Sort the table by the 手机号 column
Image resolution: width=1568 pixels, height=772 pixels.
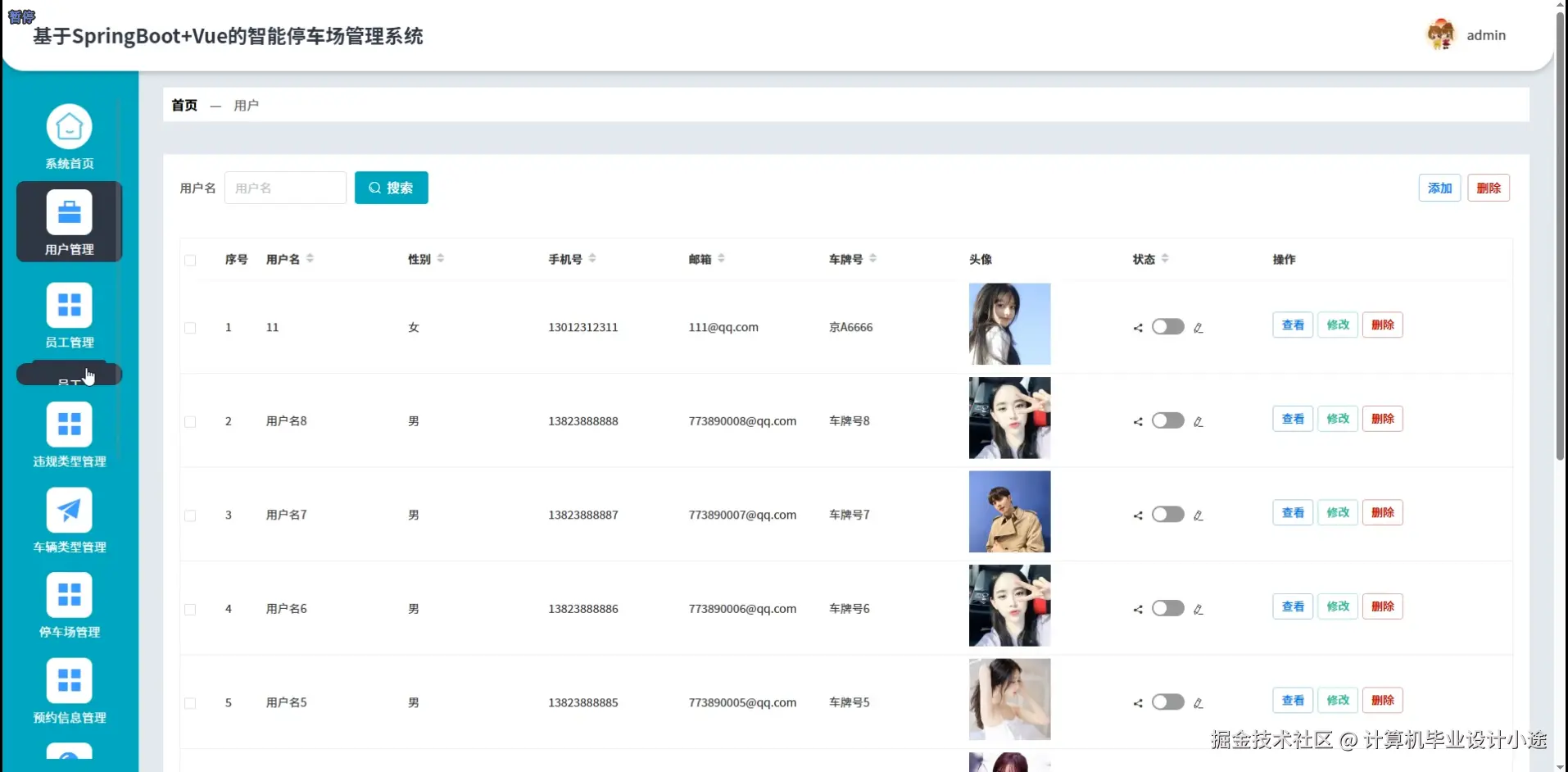[x=594, y=258]
